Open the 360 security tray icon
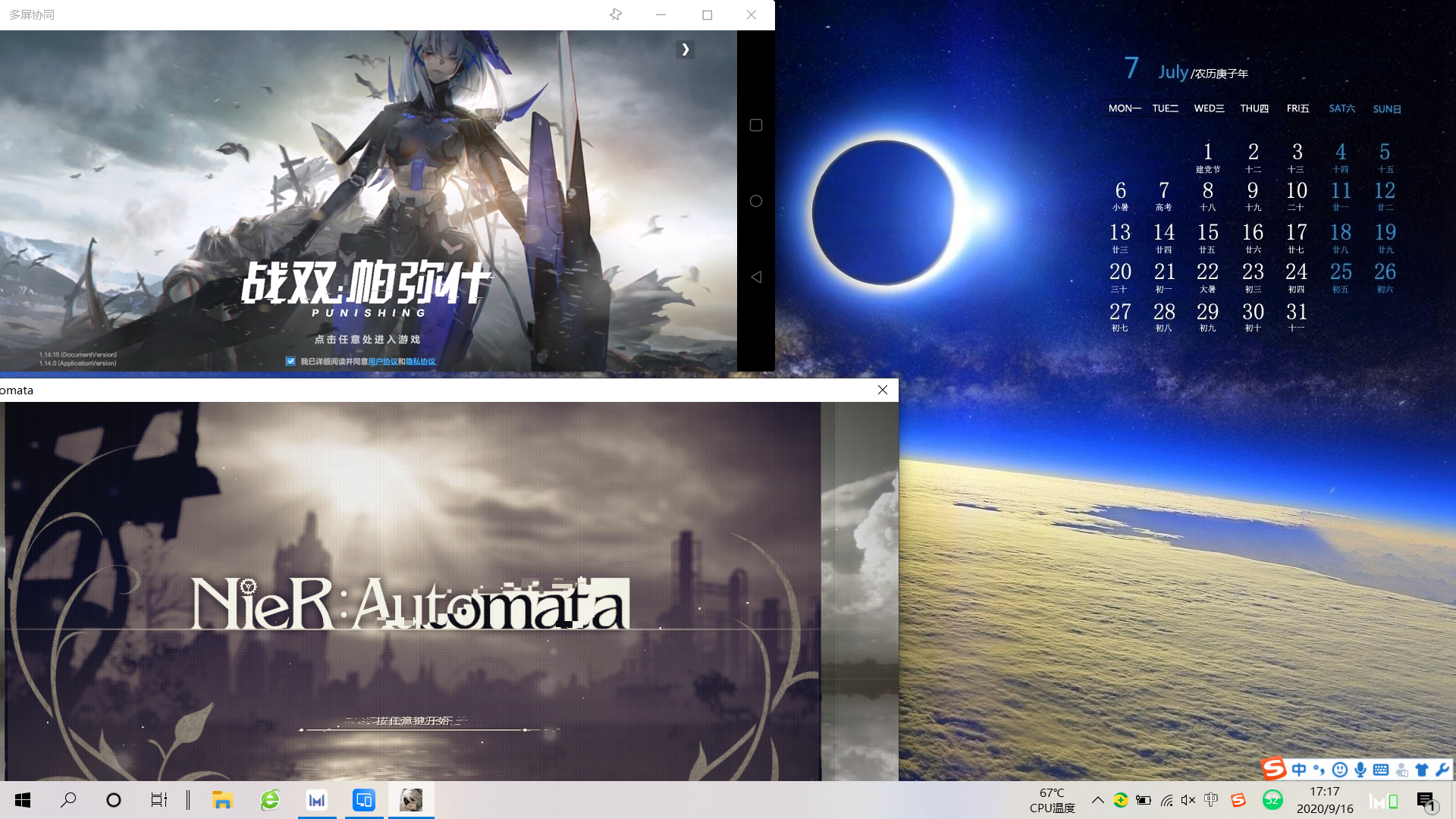 click(1121, 800)
